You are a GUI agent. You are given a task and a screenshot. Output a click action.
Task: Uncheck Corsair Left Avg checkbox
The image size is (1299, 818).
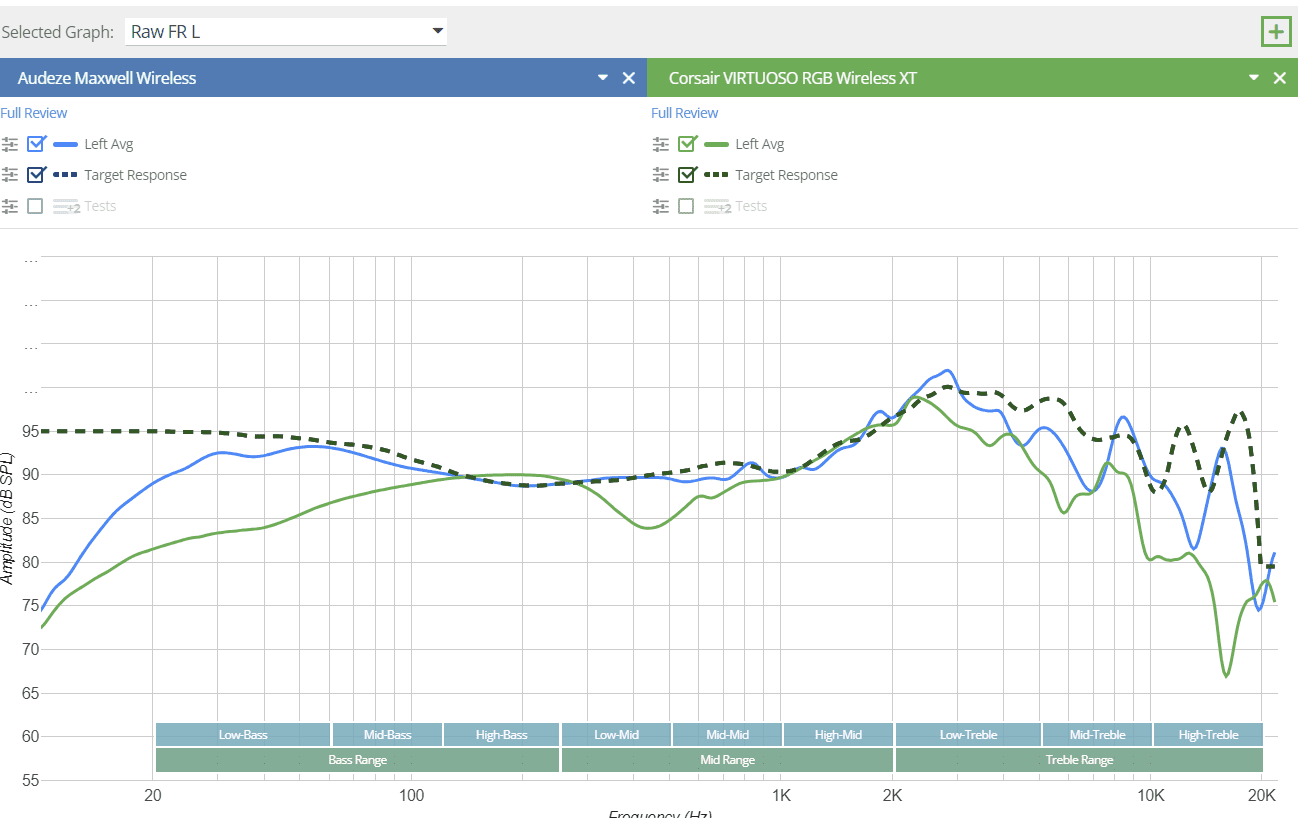tap(687, 144)
